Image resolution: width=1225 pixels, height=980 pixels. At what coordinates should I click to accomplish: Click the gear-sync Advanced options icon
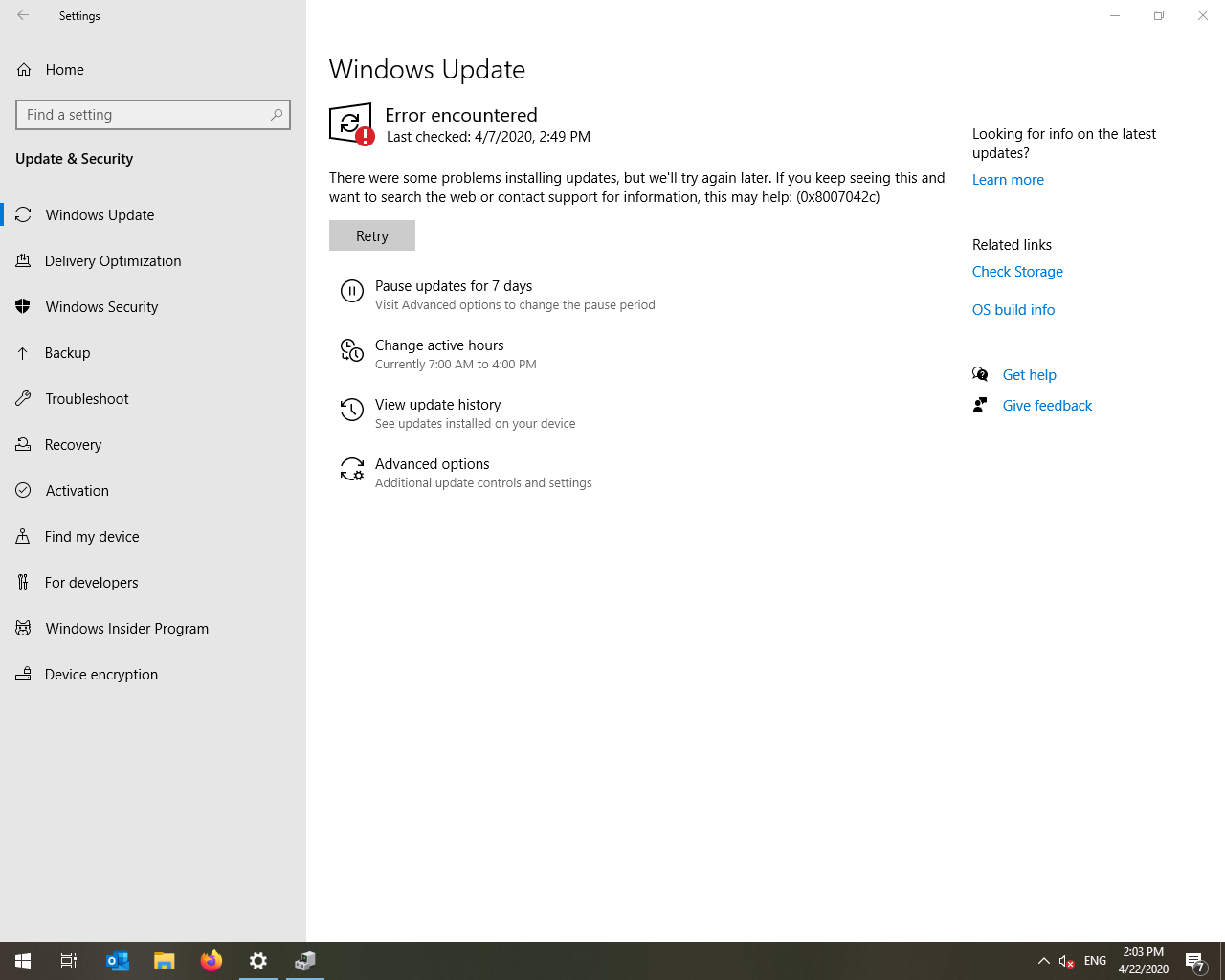pyautogui.click(x=352, y=469)
